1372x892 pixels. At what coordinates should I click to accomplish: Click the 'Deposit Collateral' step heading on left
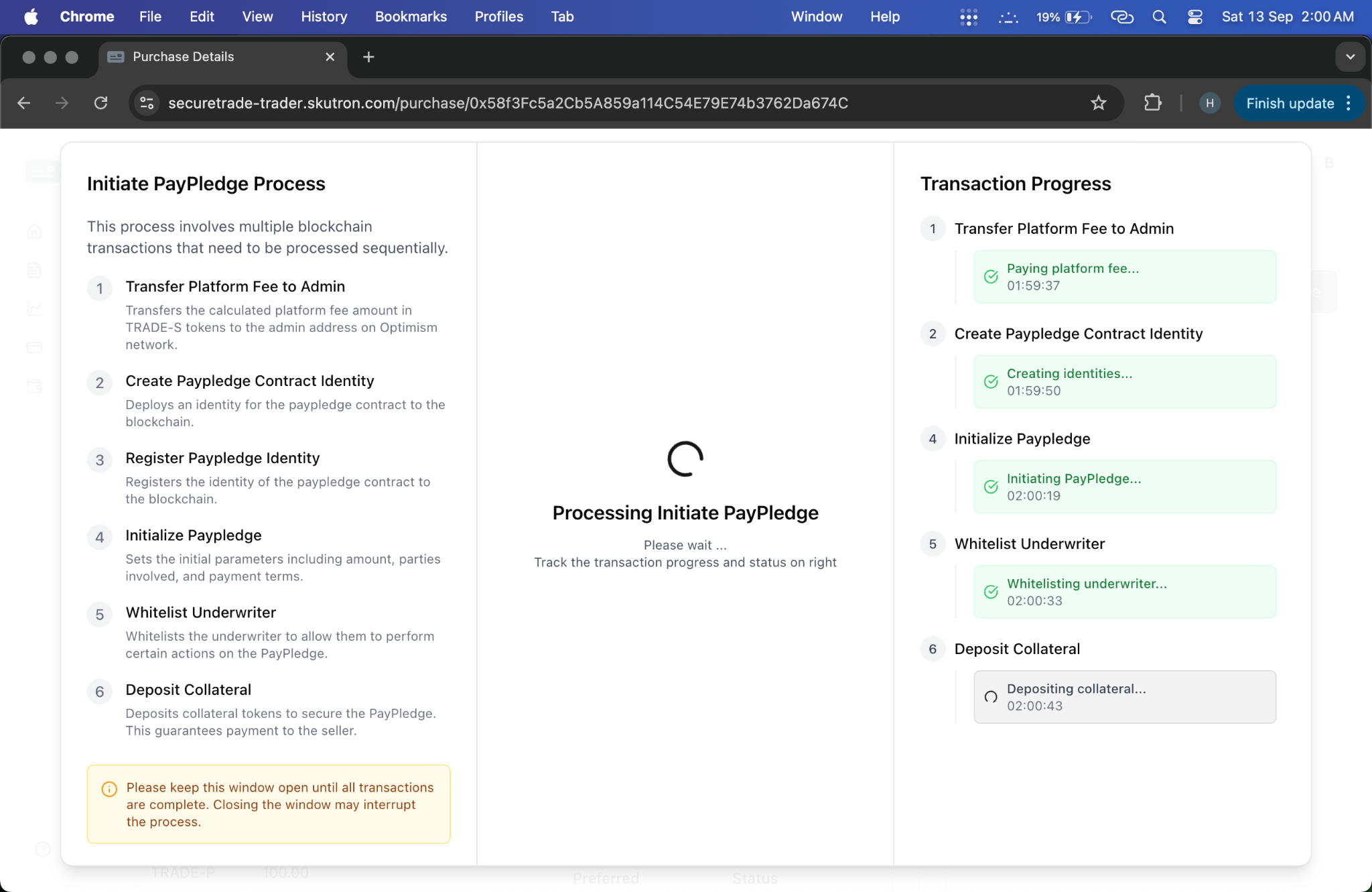coord(188,690)
